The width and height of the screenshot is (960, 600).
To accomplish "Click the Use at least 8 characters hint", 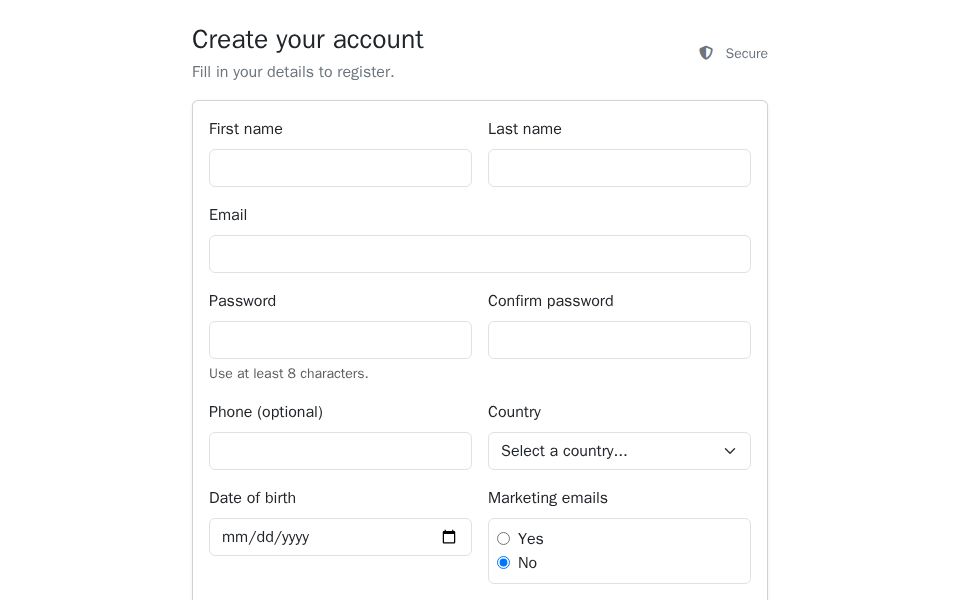I will (x=289, y=373).
